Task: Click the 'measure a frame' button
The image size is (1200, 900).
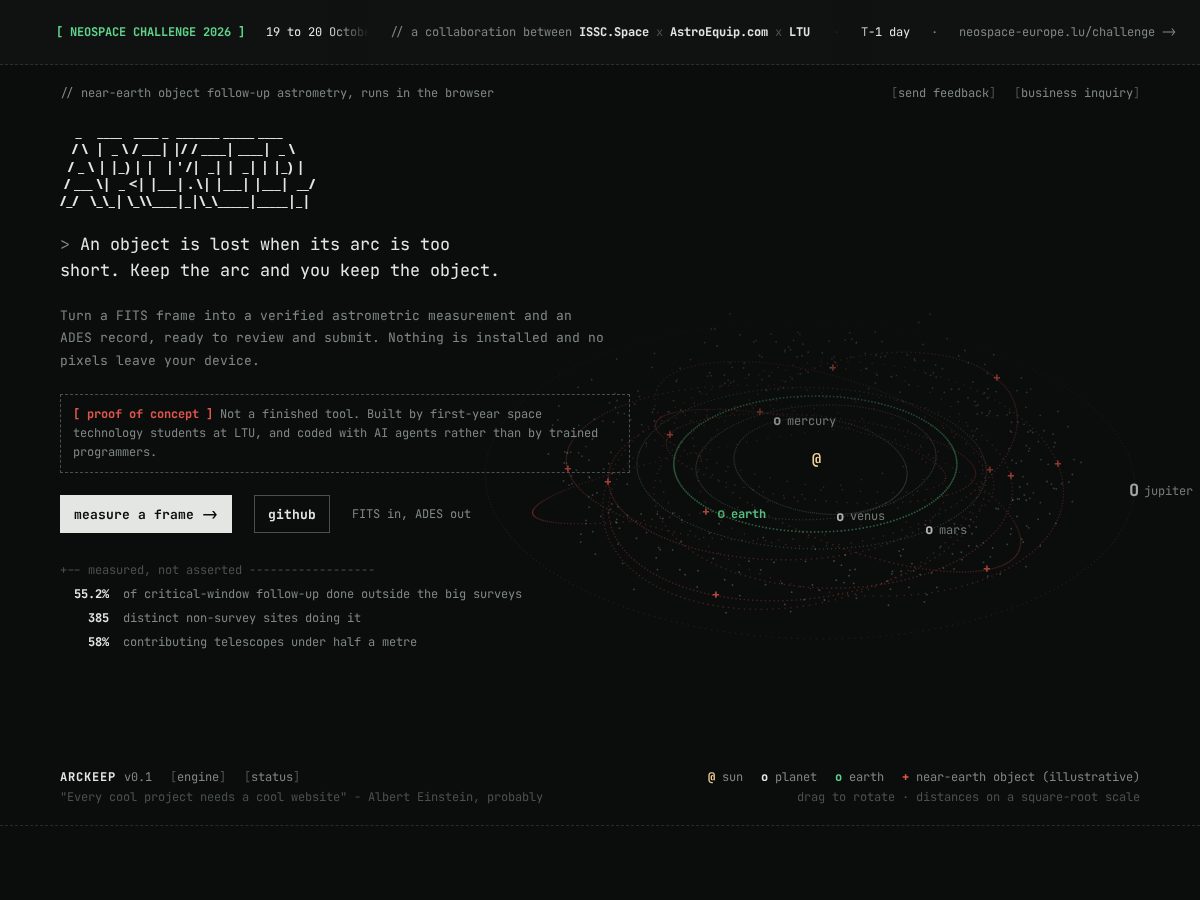Action: tap(146, 514)
